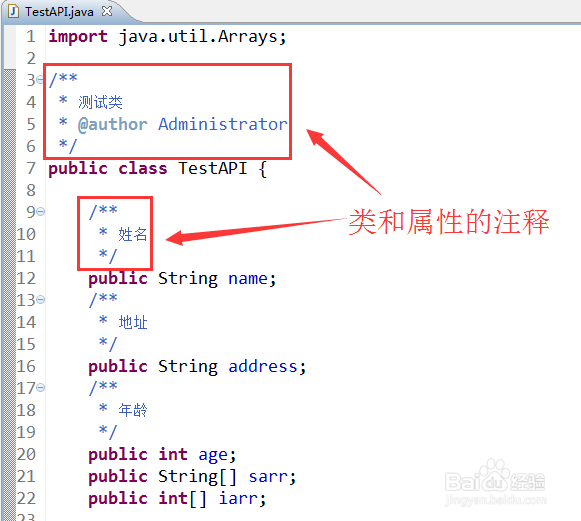The image size is (581, 521).
Task: Click the iarr variable on line 22
Action: point(238,498)
